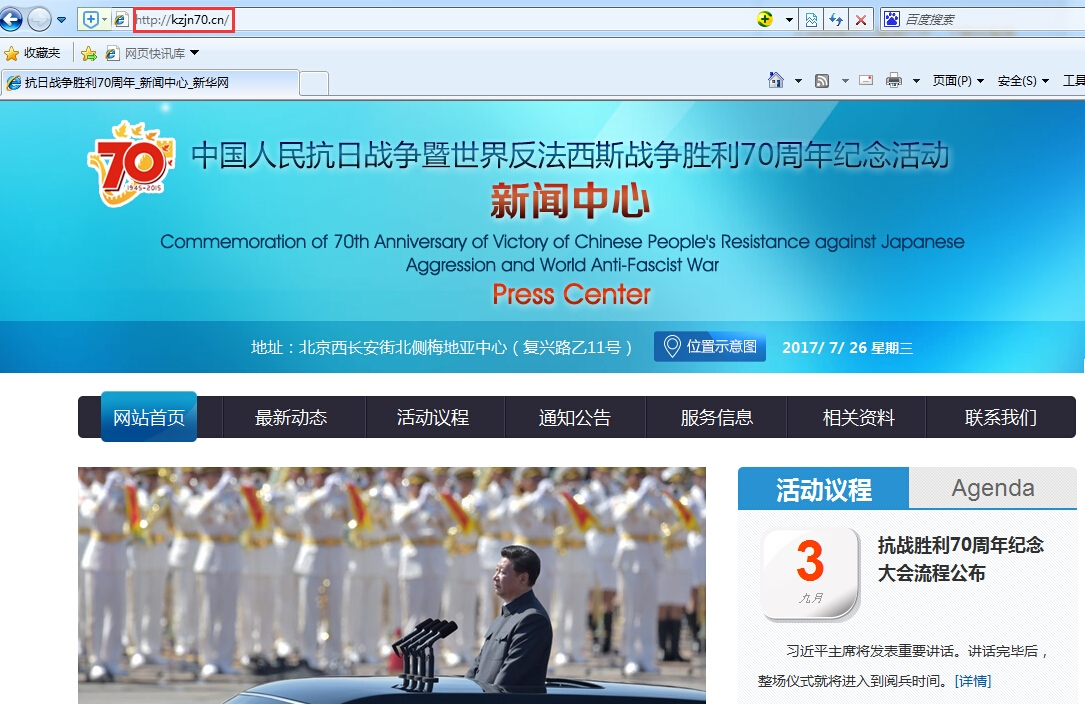
Task: Click the browser Back arrow button
Action: click(12, 18)
